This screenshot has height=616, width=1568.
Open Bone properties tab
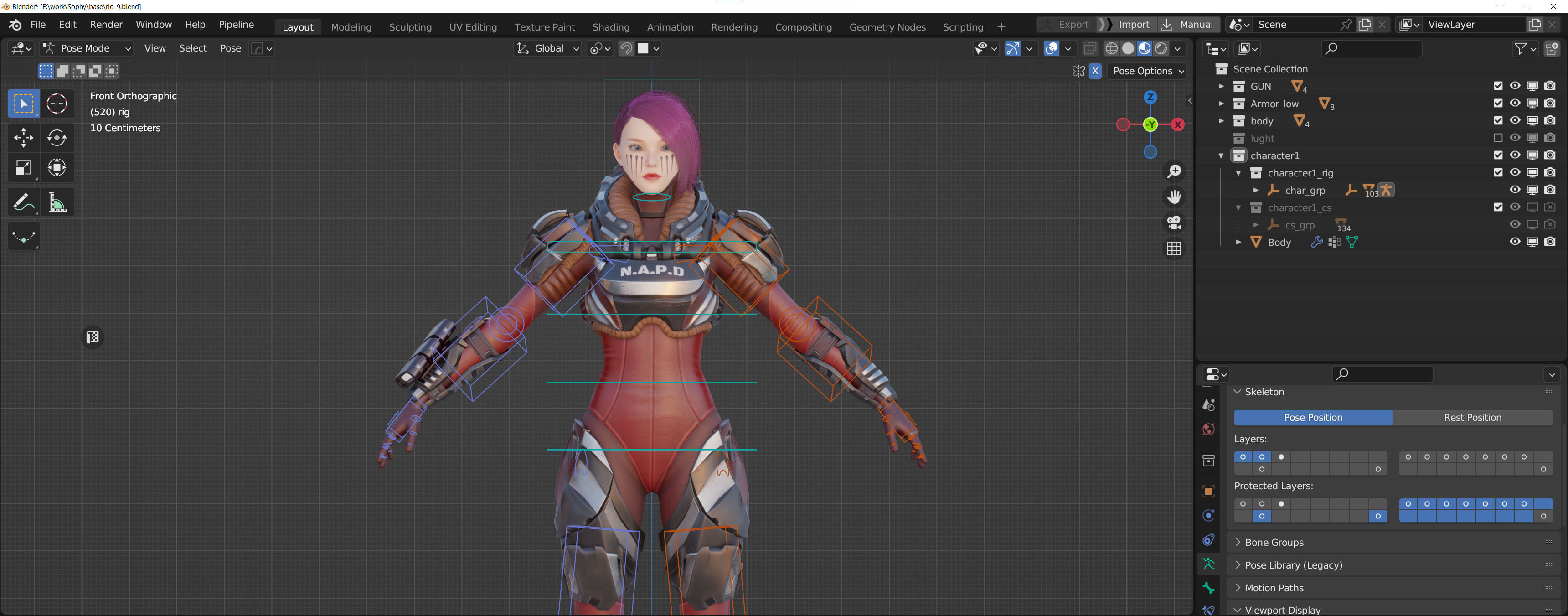tap(1209, 589)
